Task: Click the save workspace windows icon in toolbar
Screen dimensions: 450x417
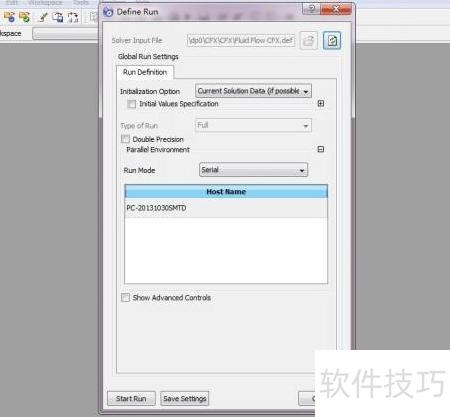Action: (x=58, y=17)
